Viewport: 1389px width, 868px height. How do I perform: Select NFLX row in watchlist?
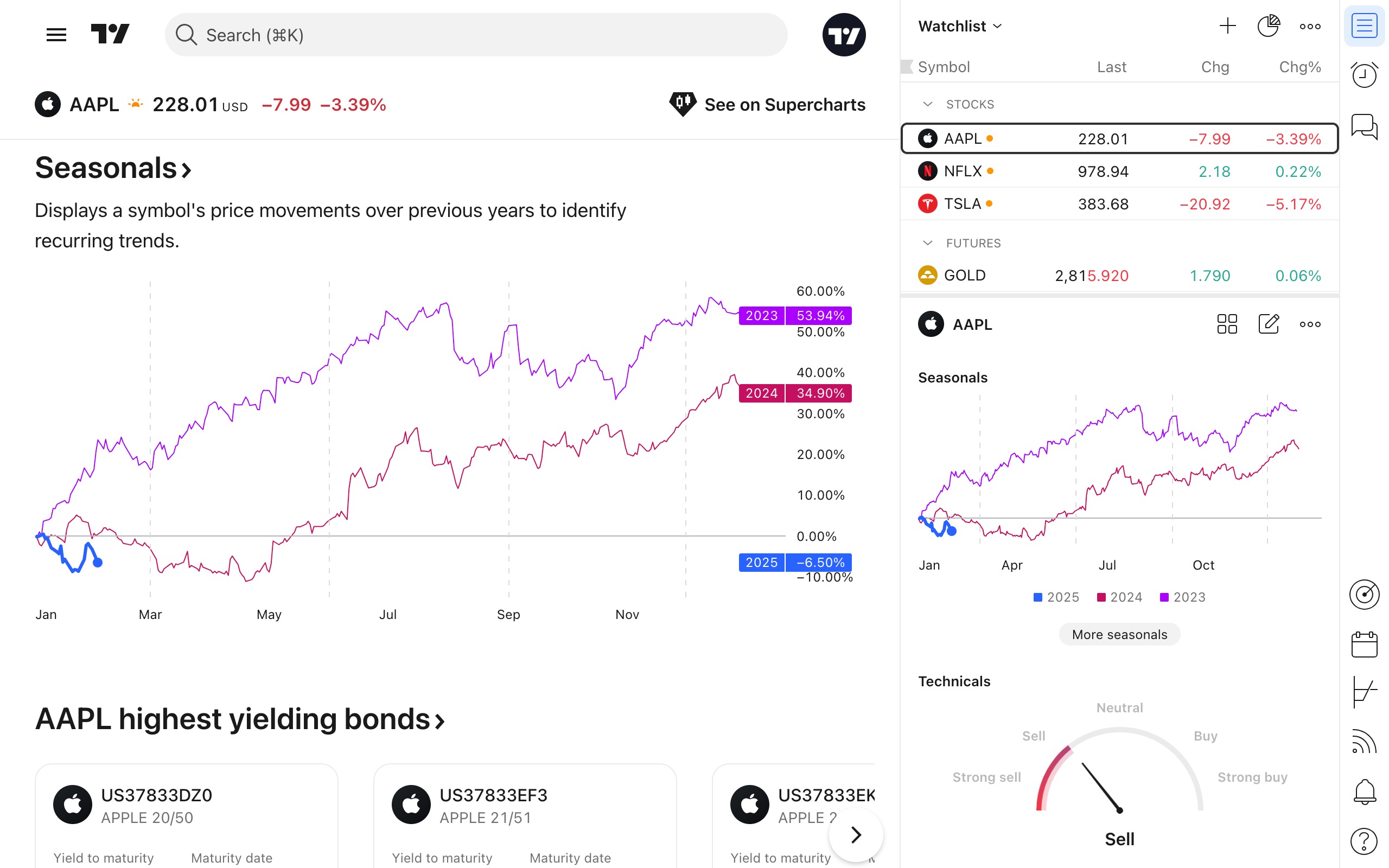tap(1119, 171)
